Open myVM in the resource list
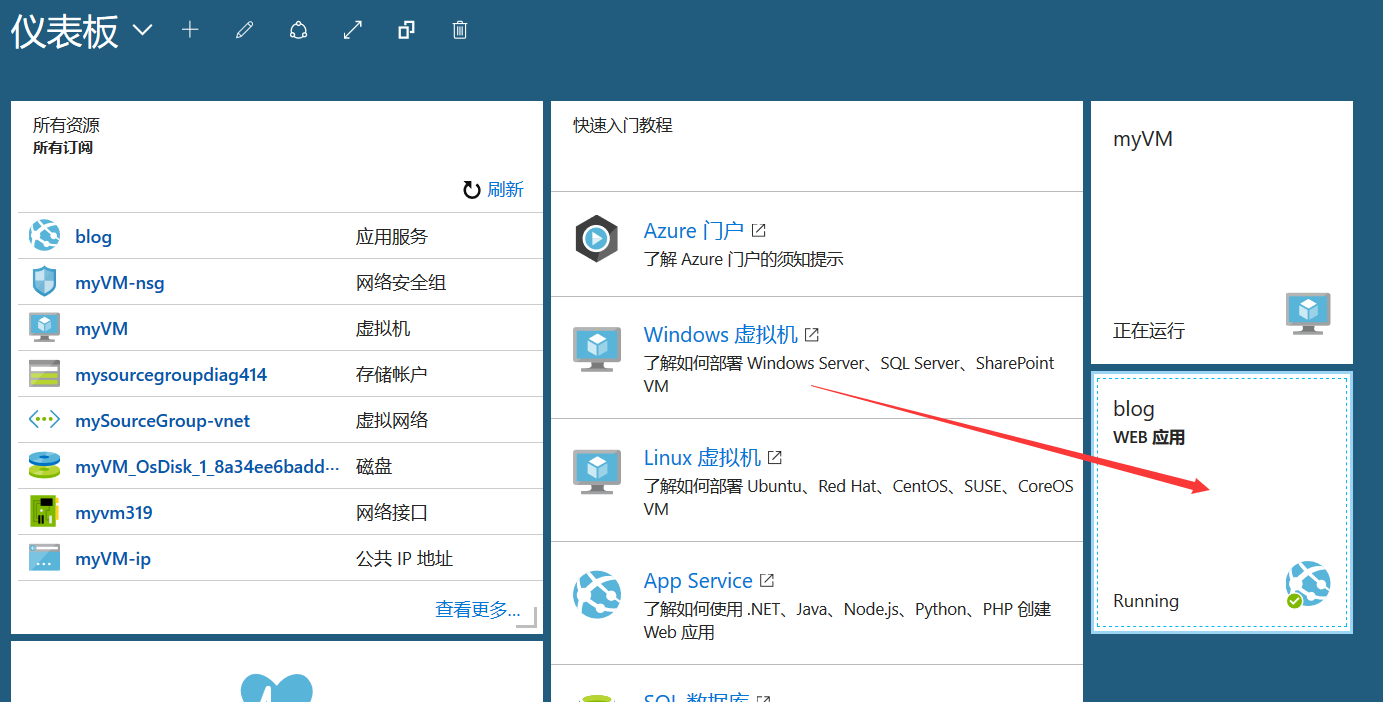Image resolution: width=1383 pixels, height=702 pixels. pos(101,329)
